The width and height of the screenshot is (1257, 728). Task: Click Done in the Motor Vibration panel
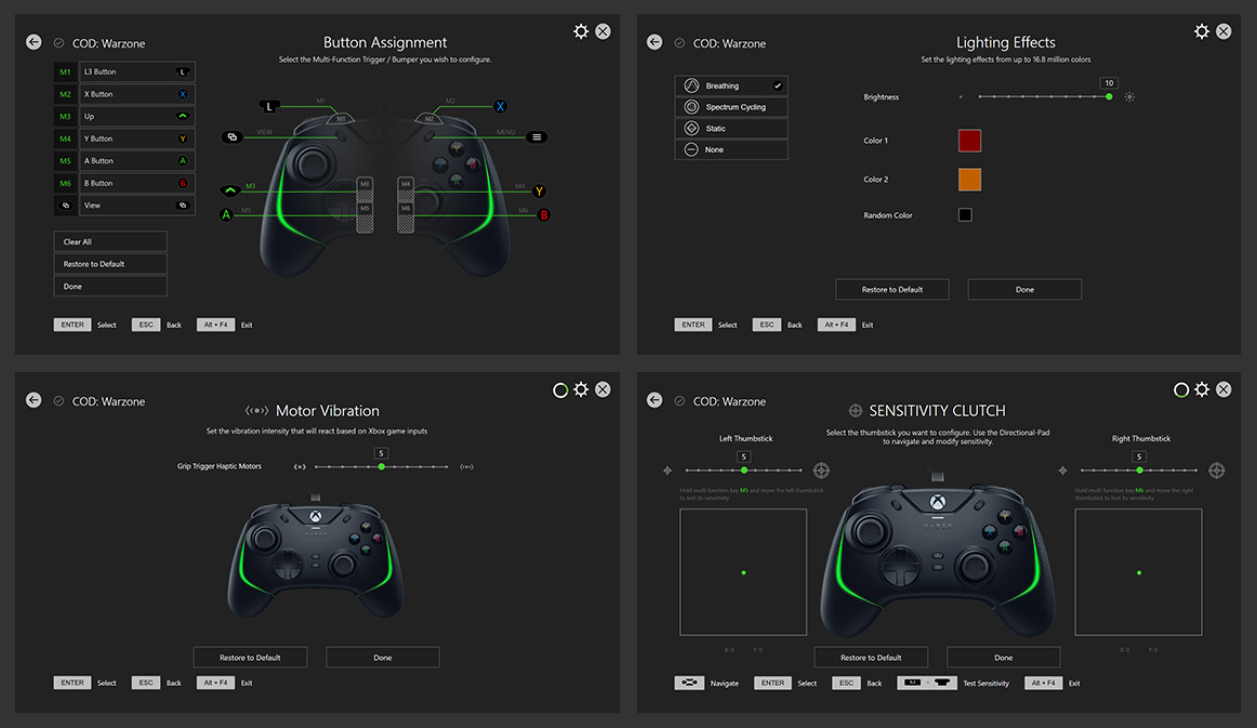[382, 657]
